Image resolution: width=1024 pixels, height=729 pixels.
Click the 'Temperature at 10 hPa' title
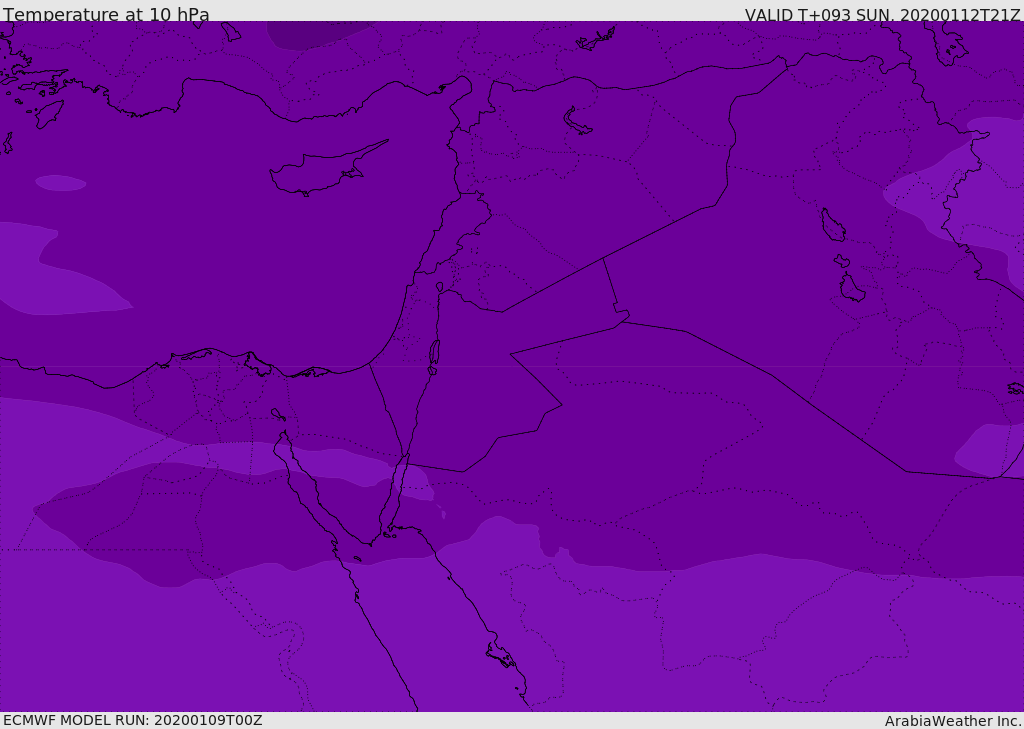tap(106, 14)
